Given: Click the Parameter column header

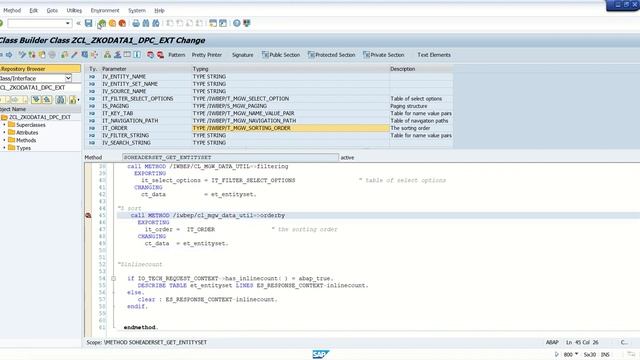Looking at the screenshot, I should pos(146,69).
